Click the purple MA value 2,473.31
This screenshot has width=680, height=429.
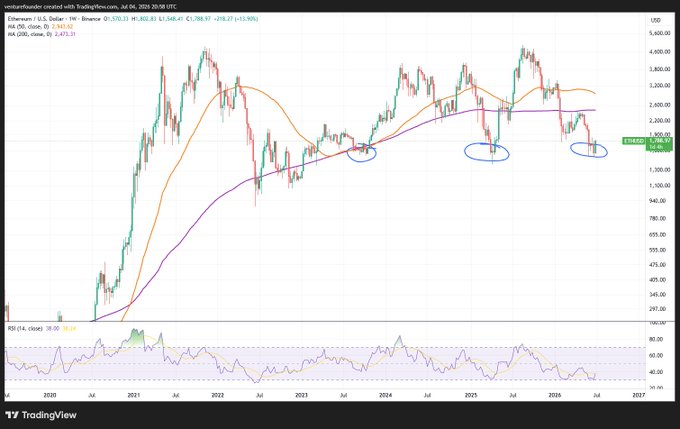65,34
